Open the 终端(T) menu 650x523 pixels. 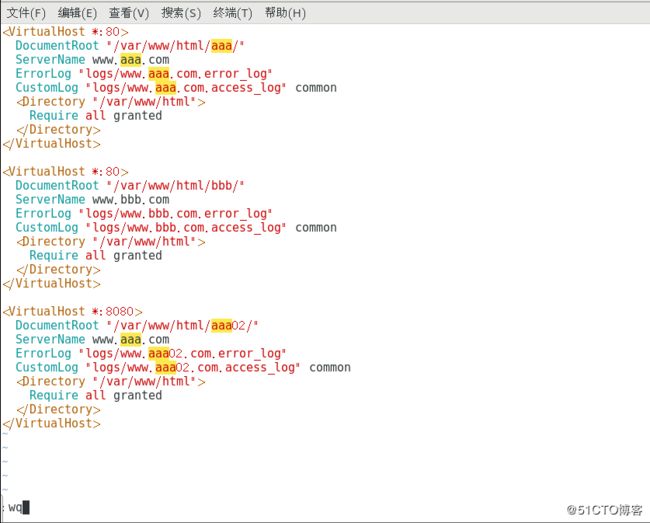tap(232, 13)
